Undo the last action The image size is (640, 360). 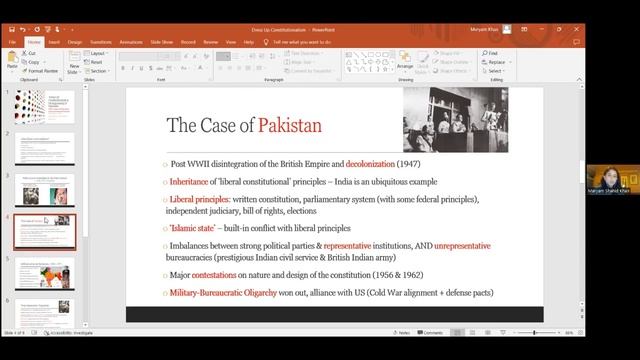pyautogui.click(x=22, y=29)
